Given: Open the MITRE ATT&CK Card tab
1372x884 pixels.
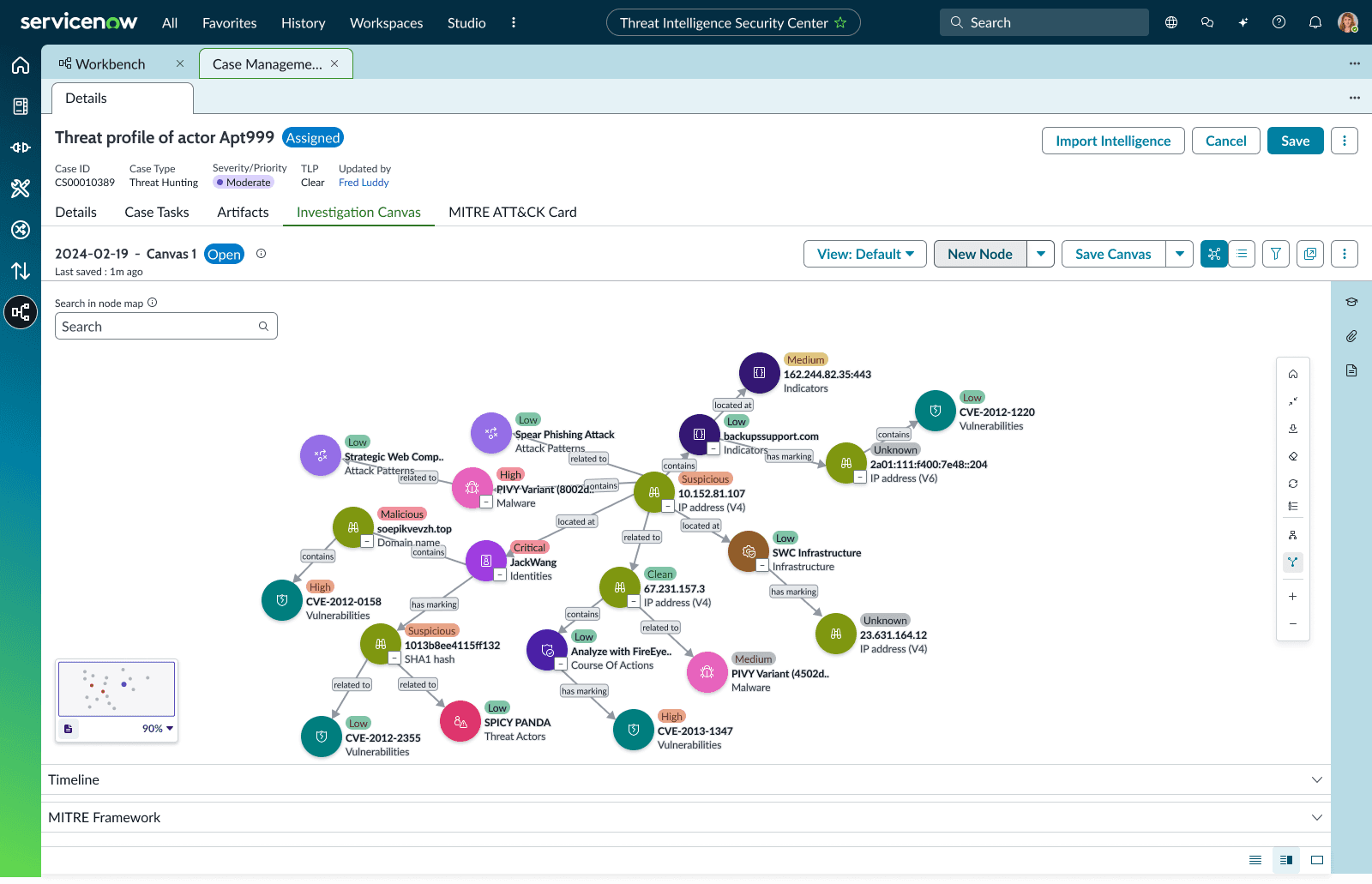Looking at the screenshot, I should [513, 212].
